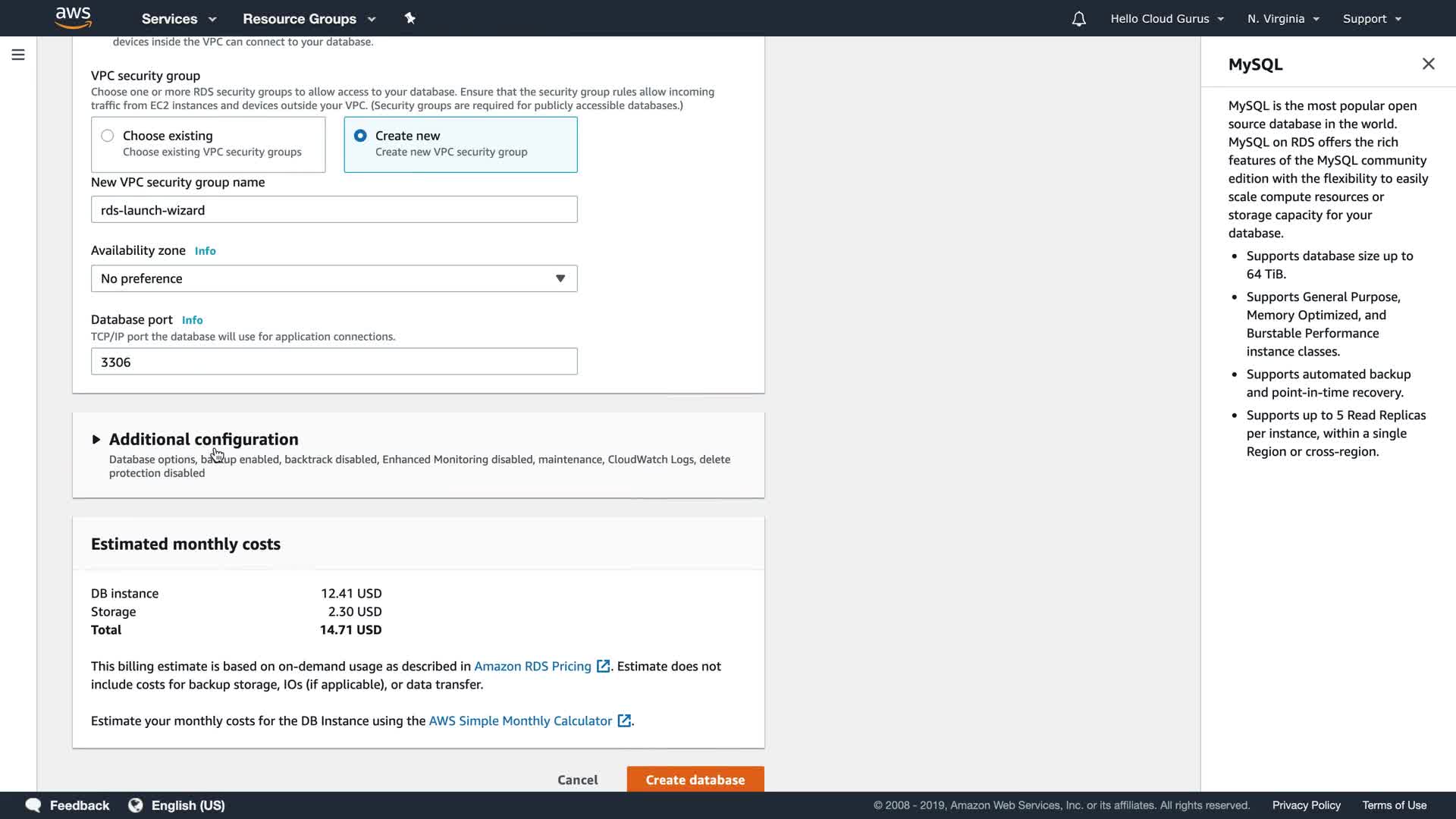The image size is (1456, 819).
Task: Select Create new security group option
Action: [x=360, y=136]
